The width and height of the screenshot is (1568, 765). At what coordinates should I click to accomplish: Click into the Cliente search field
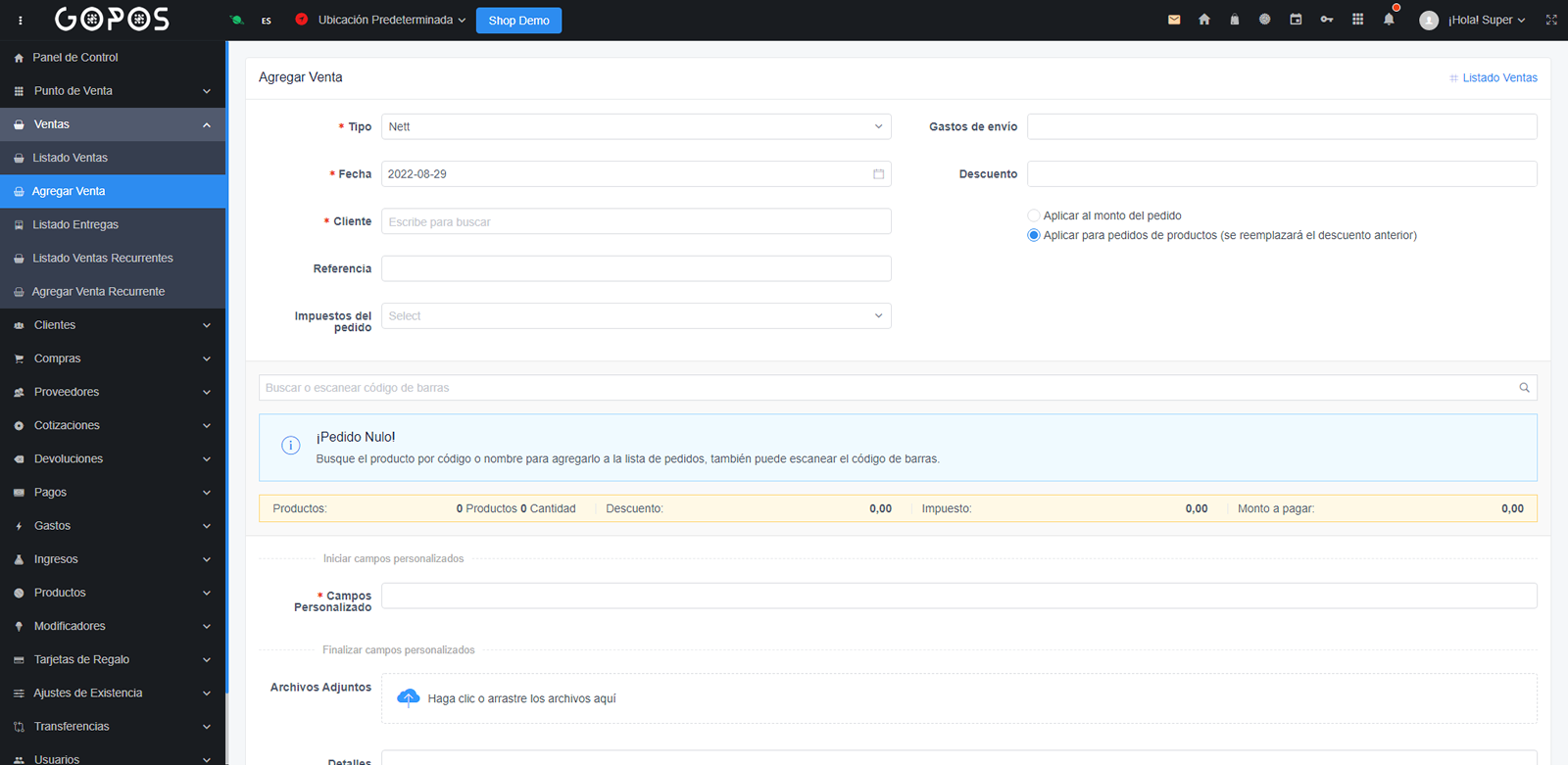point(635,221)
